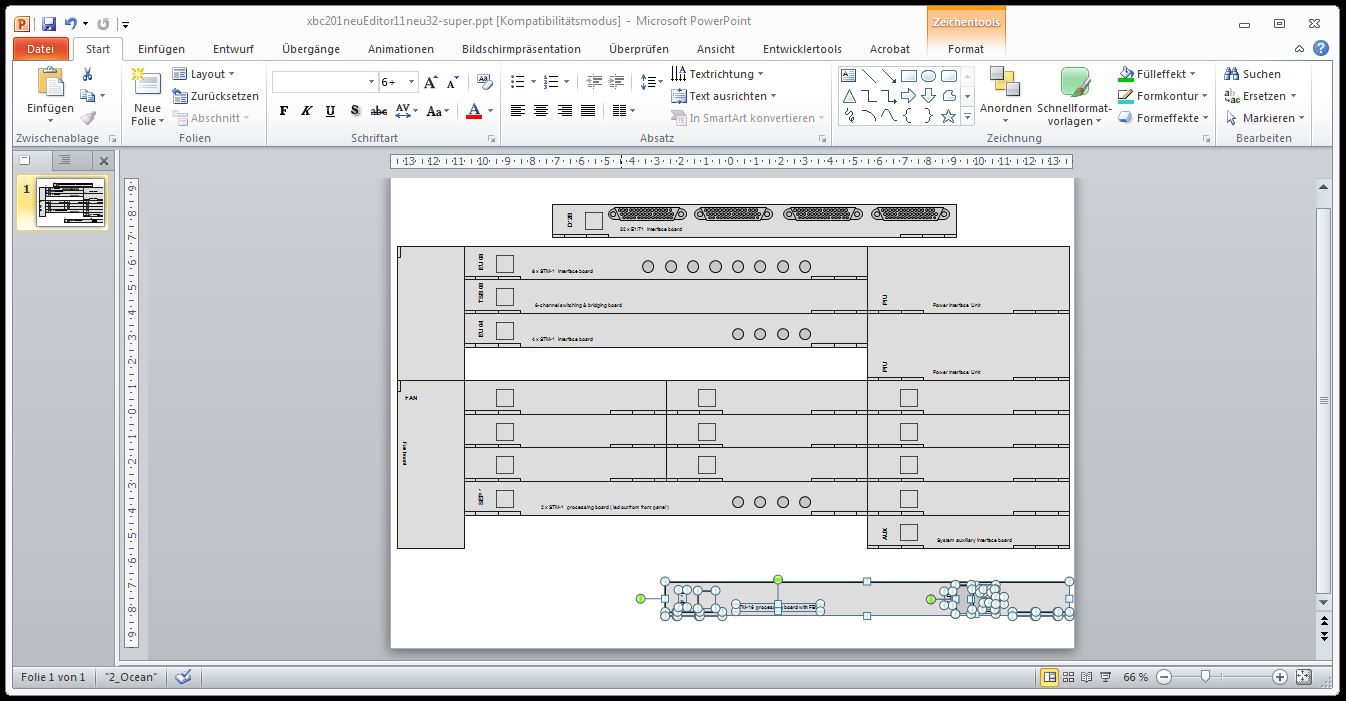Switch to the Einfügen tab
The image size is (1346, 701).
161,49
